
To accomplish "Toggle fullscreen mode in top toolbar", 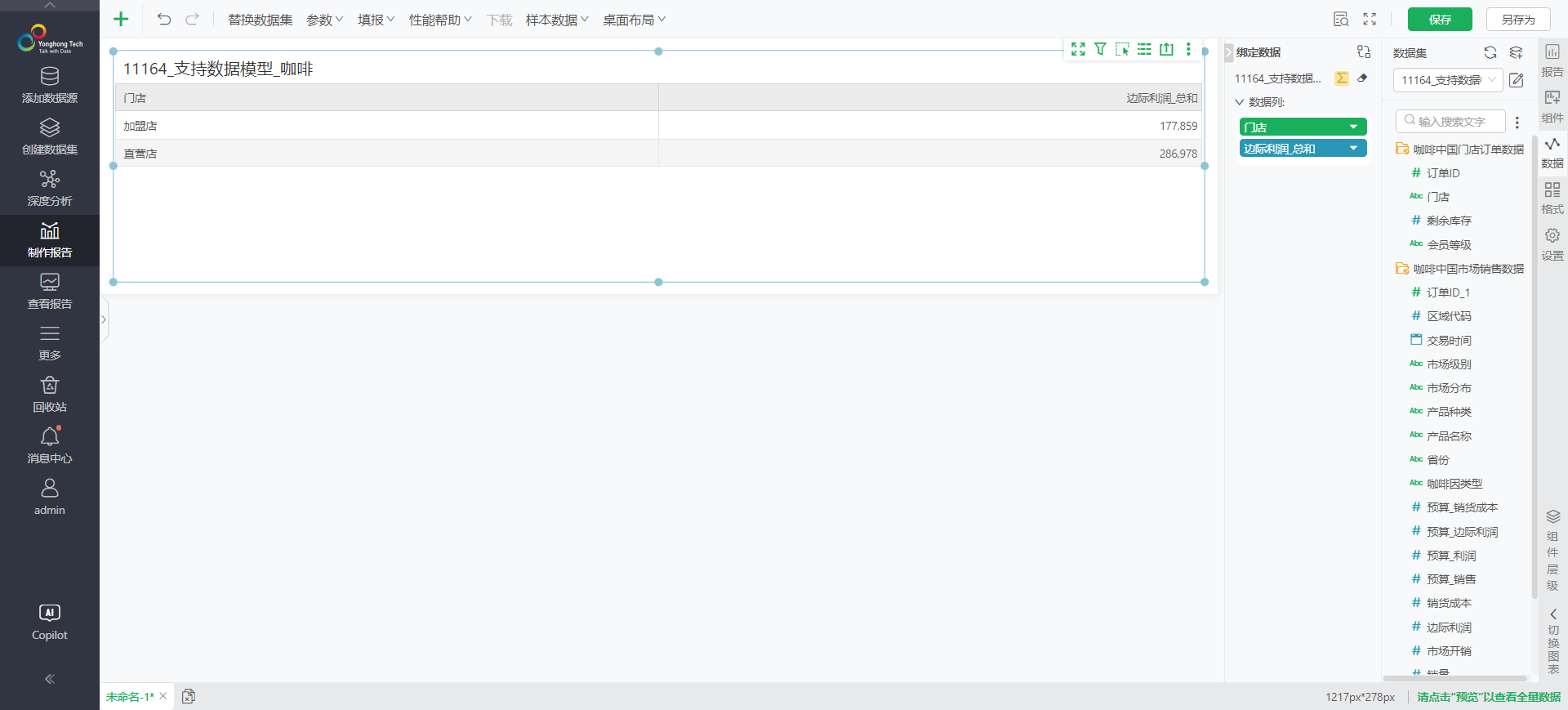I will coord(1370,20).
